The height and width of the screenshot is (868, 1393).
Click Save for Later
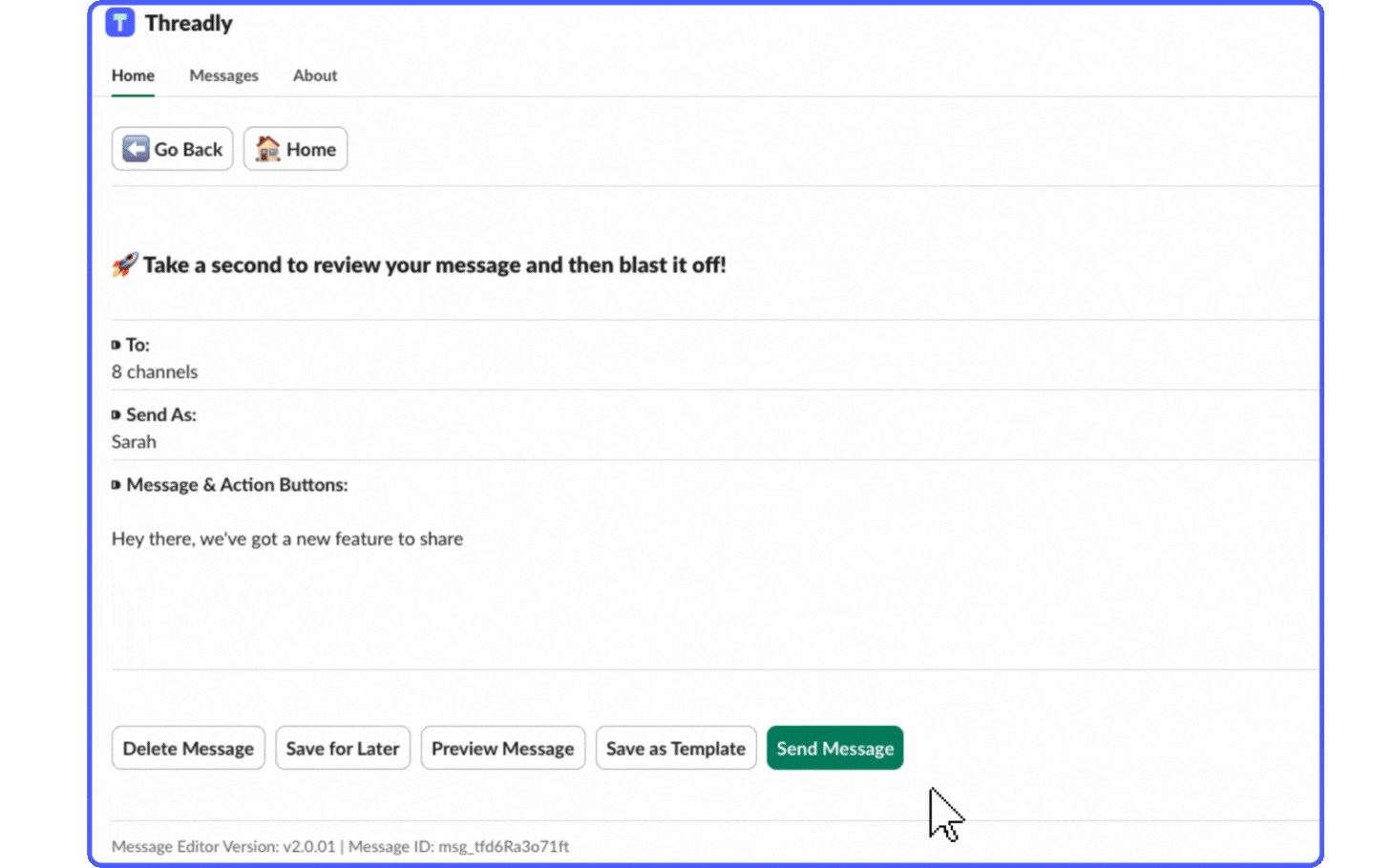pos(343,748)
